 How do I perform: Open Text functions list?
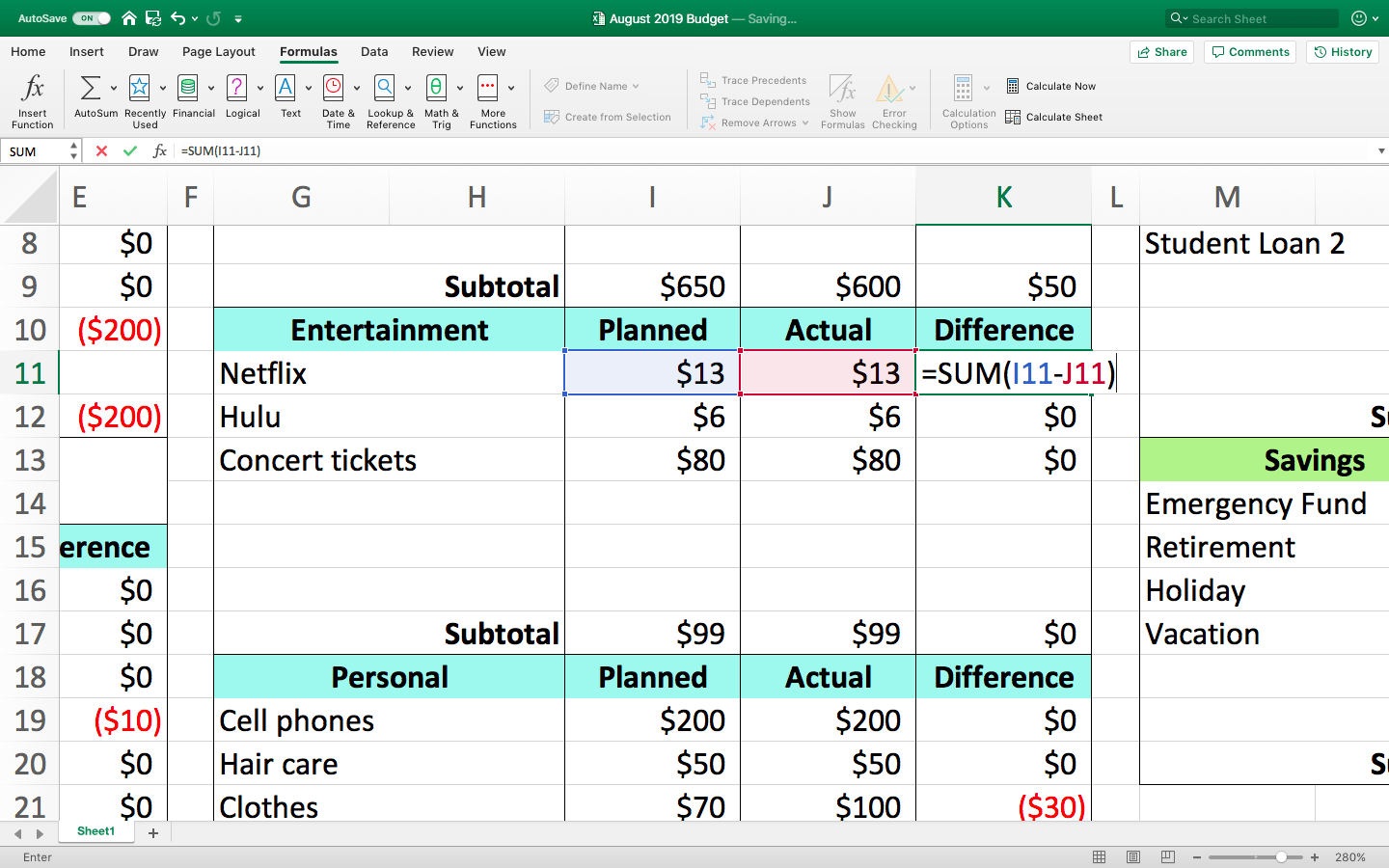[286, 88]
